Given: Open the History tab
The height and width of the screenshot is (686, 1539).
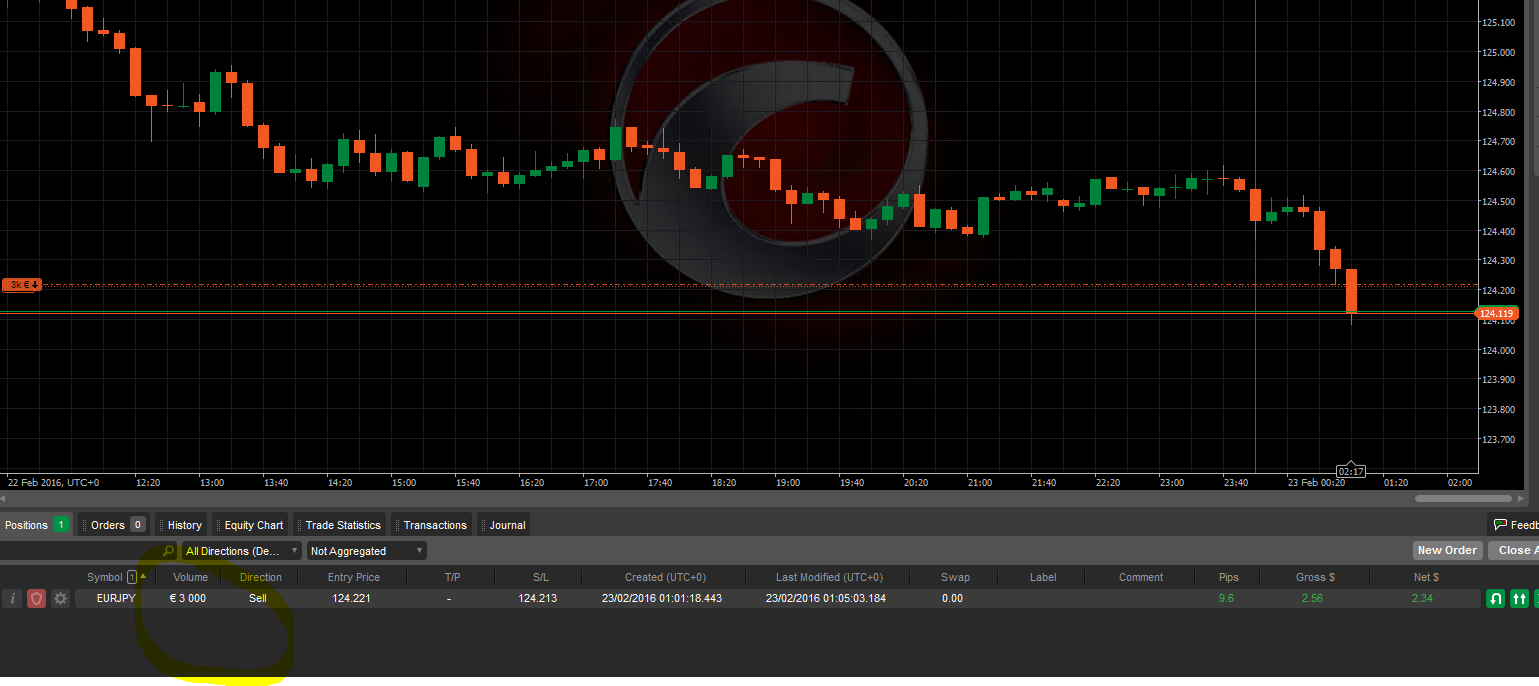Looking at the screenshot, I should click(x=182, y=525).
